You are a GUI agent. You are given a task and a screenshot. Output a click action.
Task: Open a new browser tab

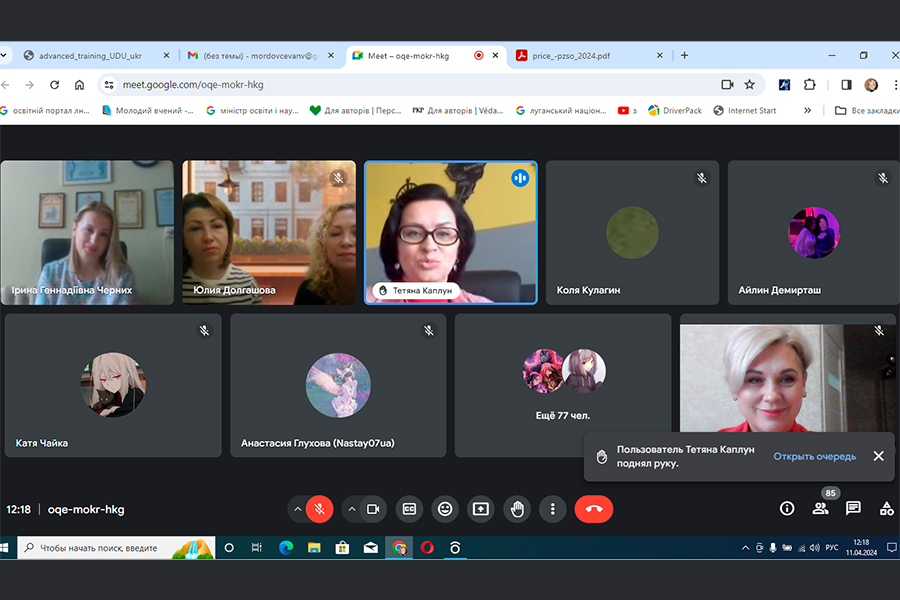[684, 55]
